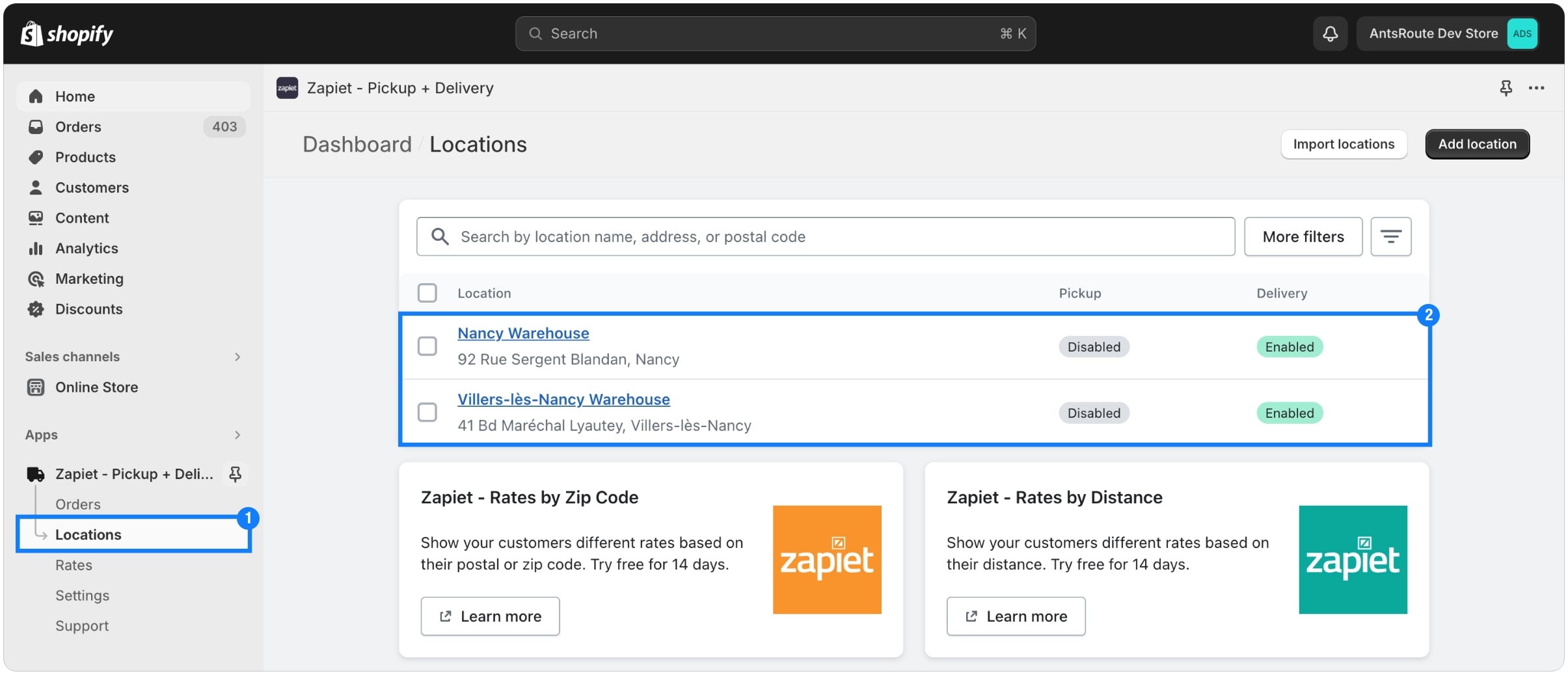Click the Customers person icon
Image resolution: width=1568 pixels, height=675 pixels.
(x=36, y=187)
